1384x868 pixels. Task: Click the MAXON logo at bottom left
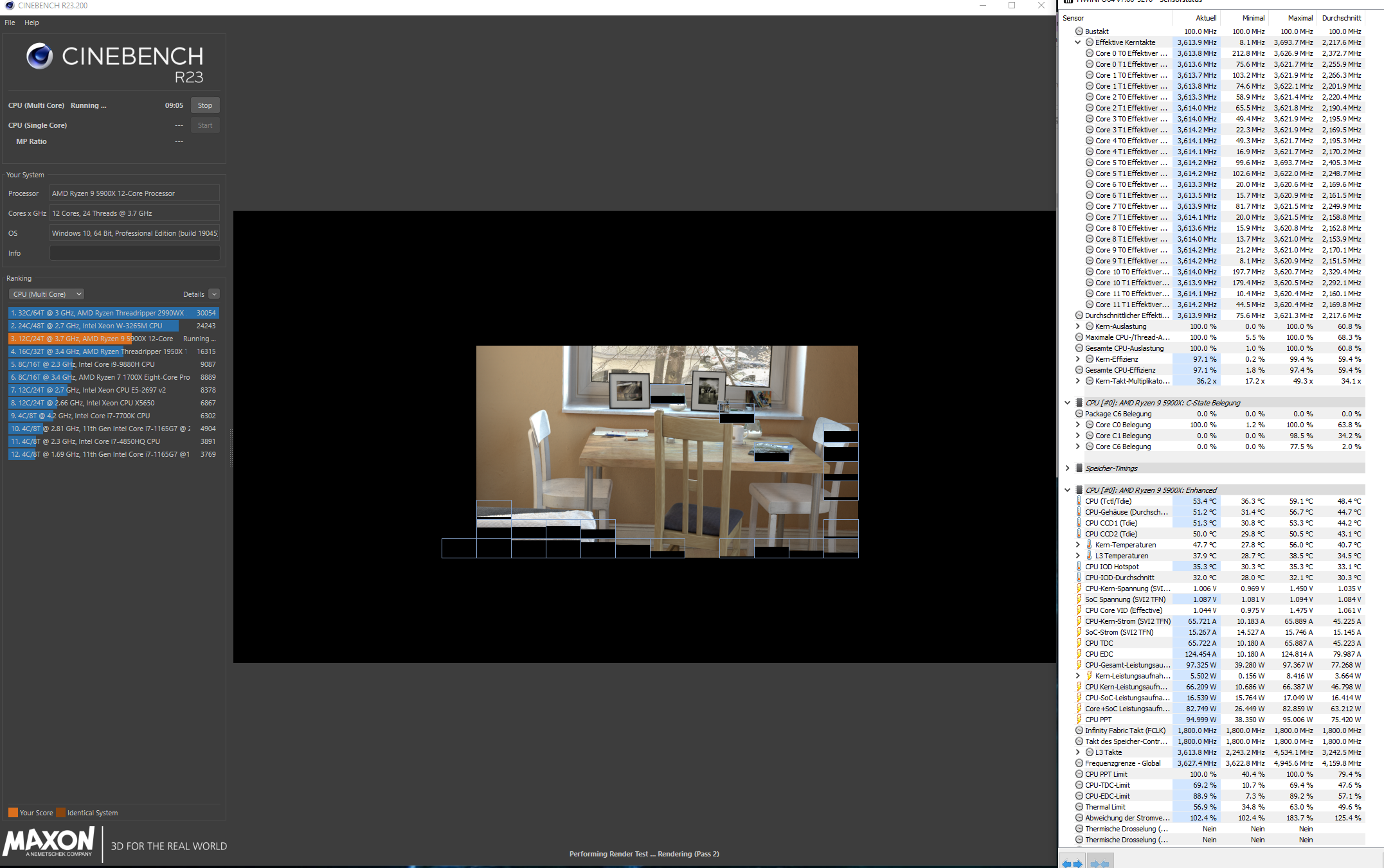tap(49, 842)
